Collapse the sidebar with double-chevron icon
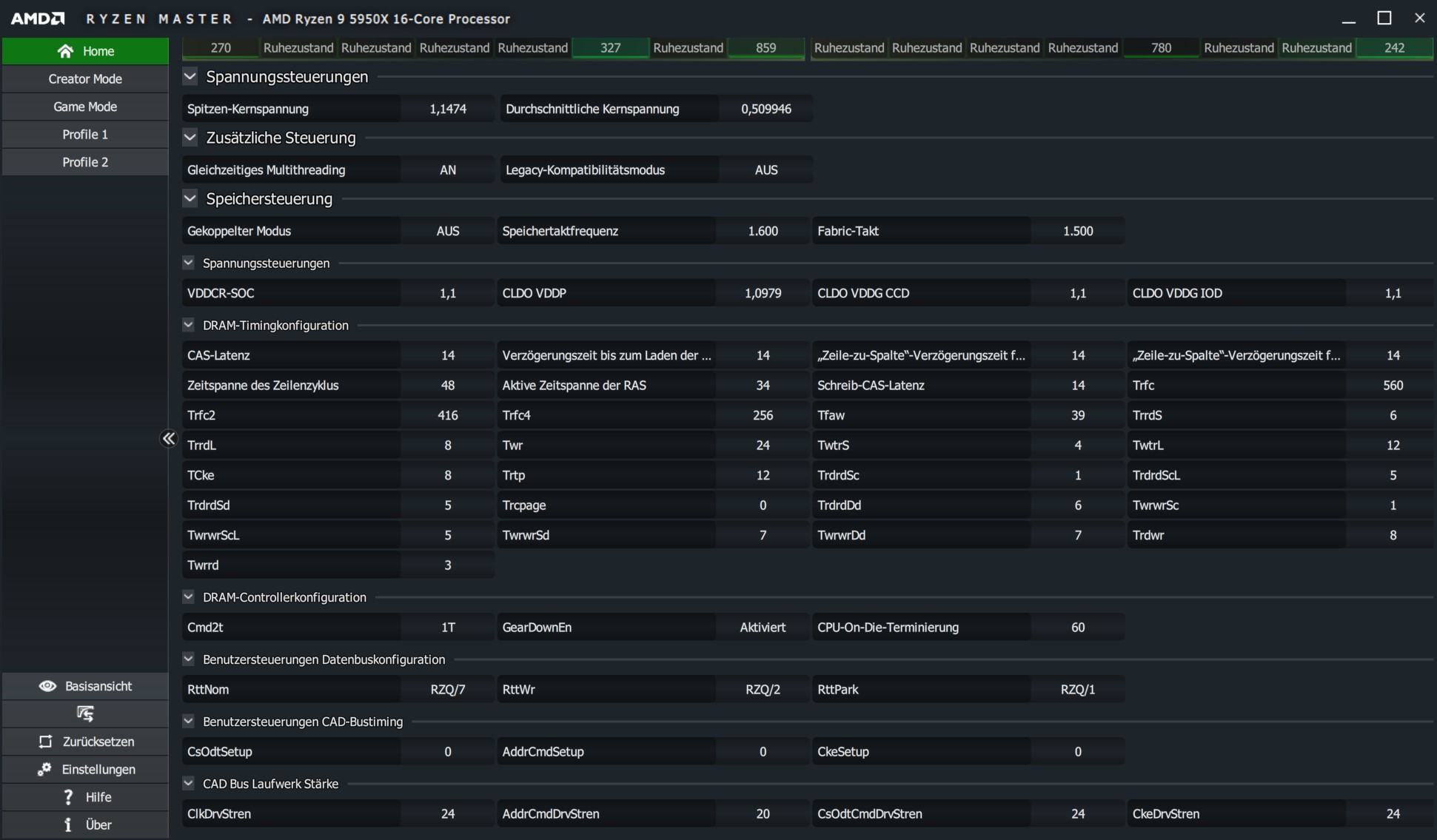 click(169, 439)
